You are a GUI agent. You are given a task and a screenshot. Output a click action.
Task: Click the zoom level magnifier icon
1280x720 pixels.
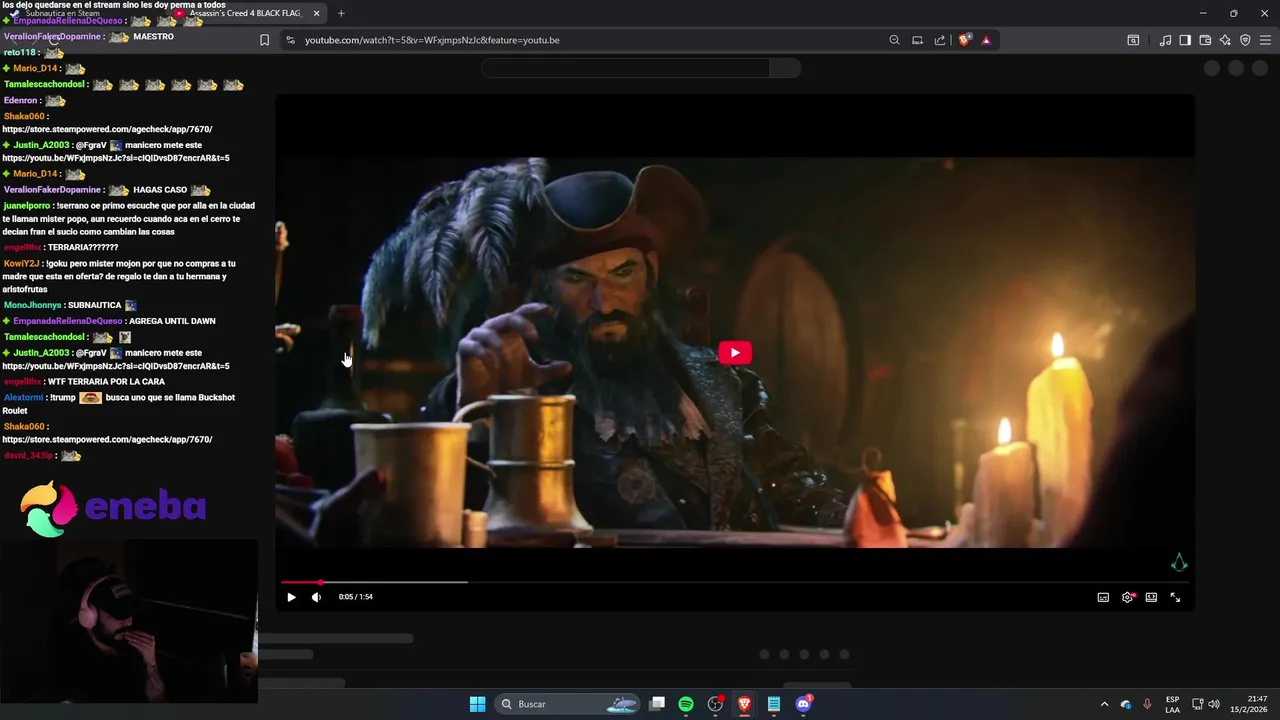click(x=894, y=40)
